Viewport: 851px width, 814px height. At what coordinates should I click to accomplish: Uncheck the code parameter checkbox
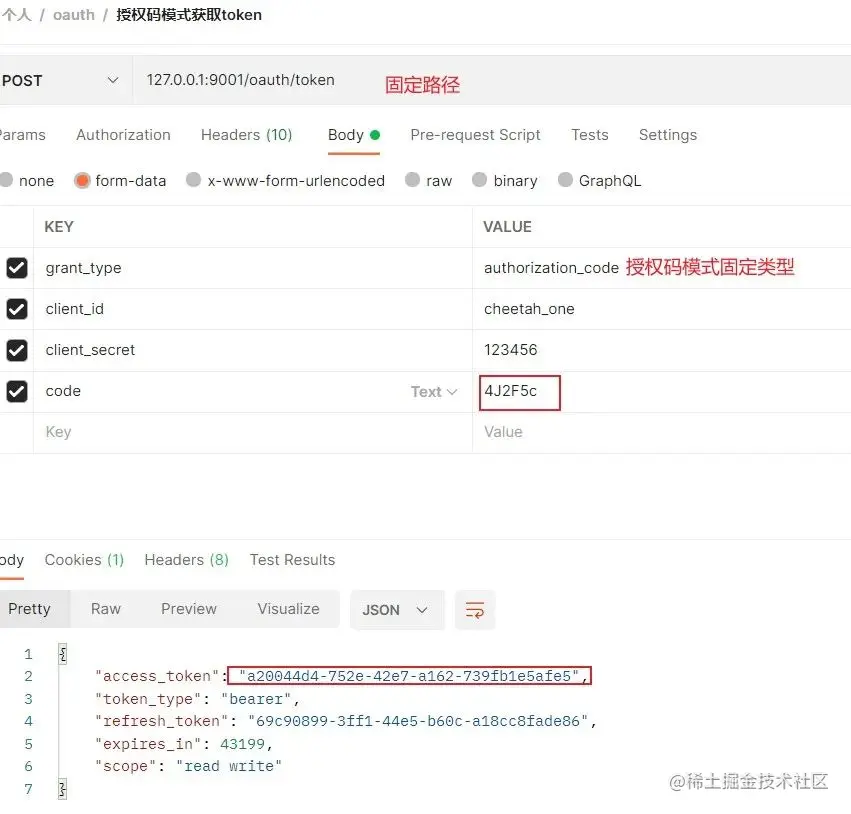pyautogui.click(x=16, y=391)
